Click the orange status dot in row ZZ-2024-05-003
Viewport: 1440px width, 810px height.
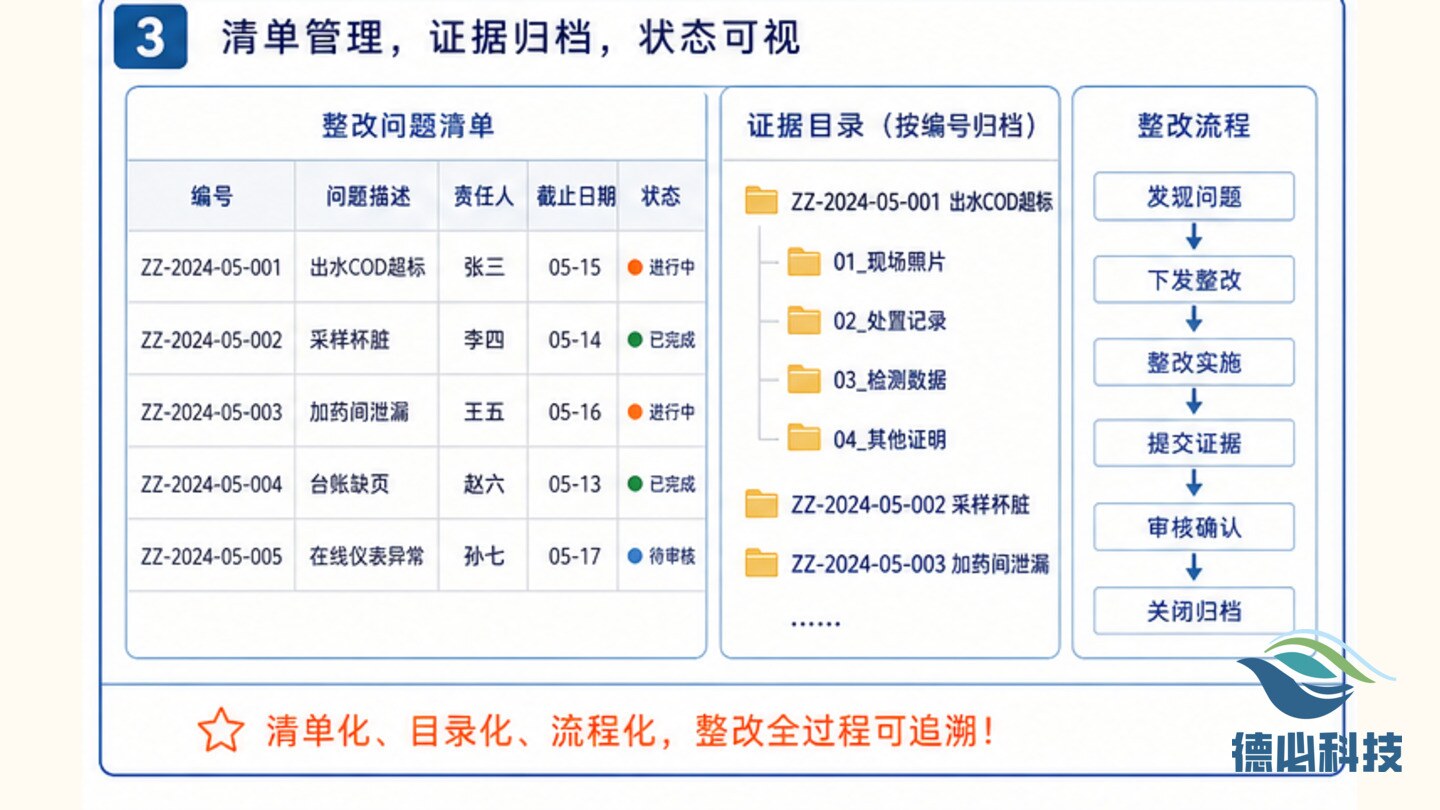point(634,412)
